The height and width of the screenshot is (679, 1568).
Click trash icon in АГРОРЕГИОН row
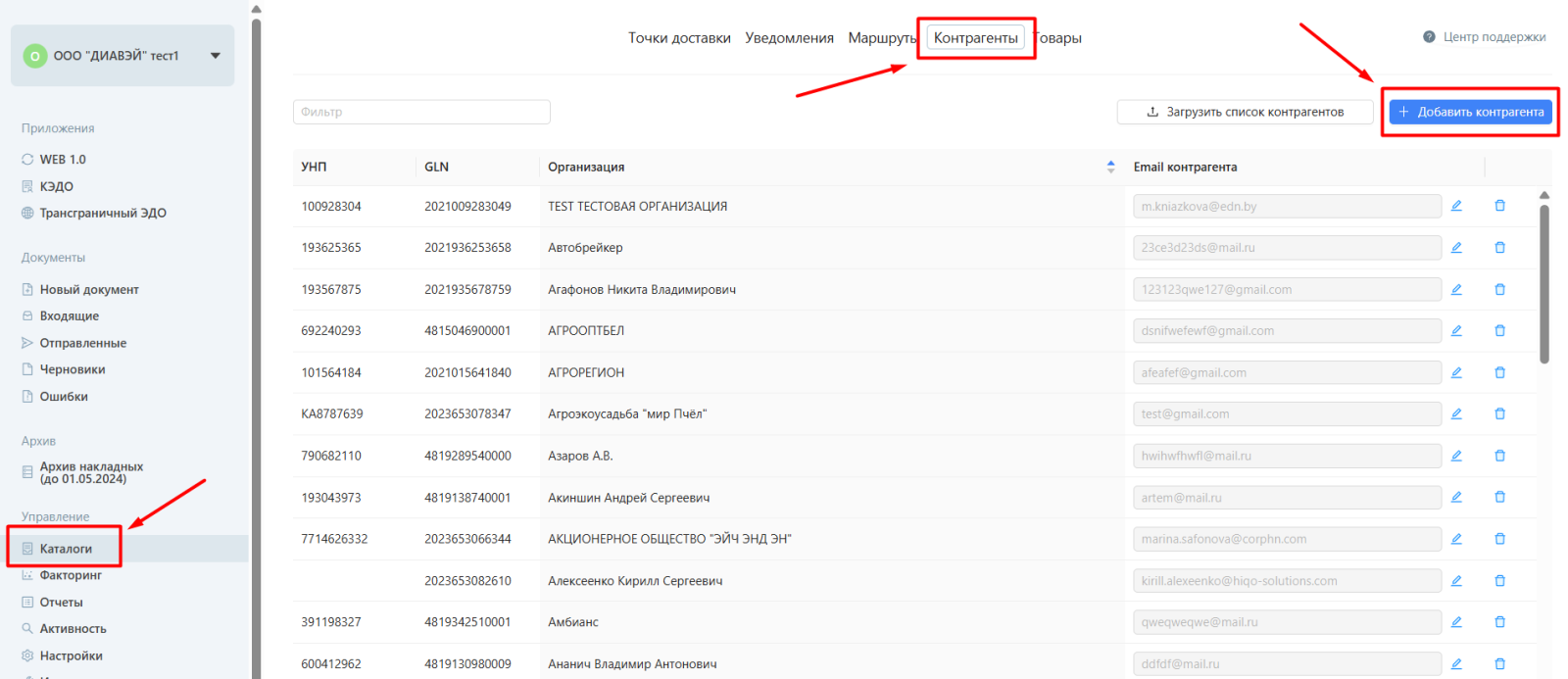tap(1499, 372)
